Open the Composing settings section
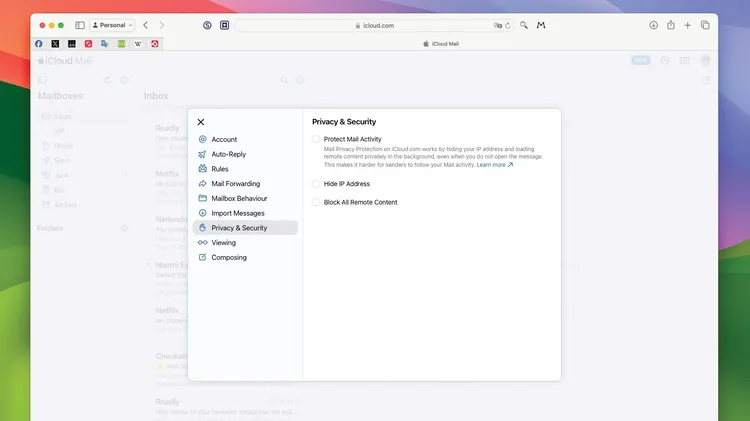 pos(245,257)
